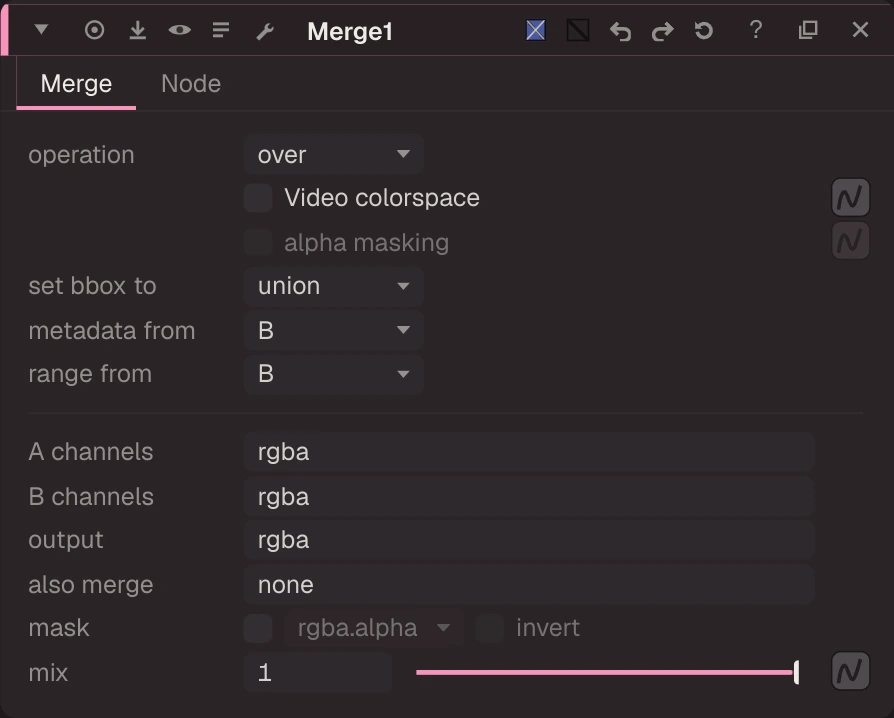Click the Merge1 node name field
Viewport: 894px width, 718px height.
click(350, 31)
